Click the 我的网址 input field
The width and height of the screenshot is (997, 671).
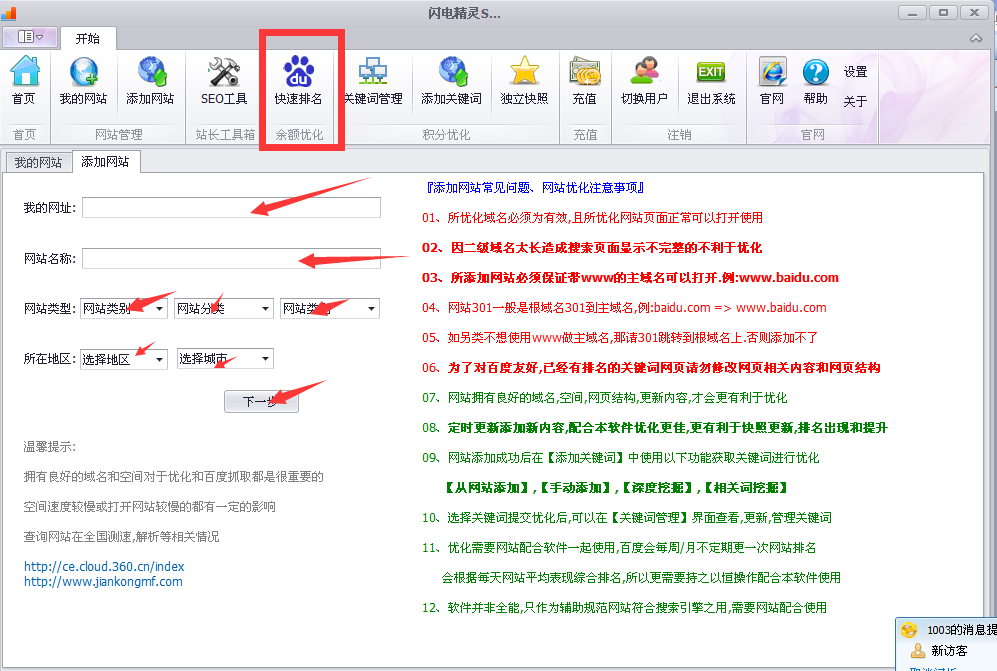pyautogui.click(x=231, y=207)
